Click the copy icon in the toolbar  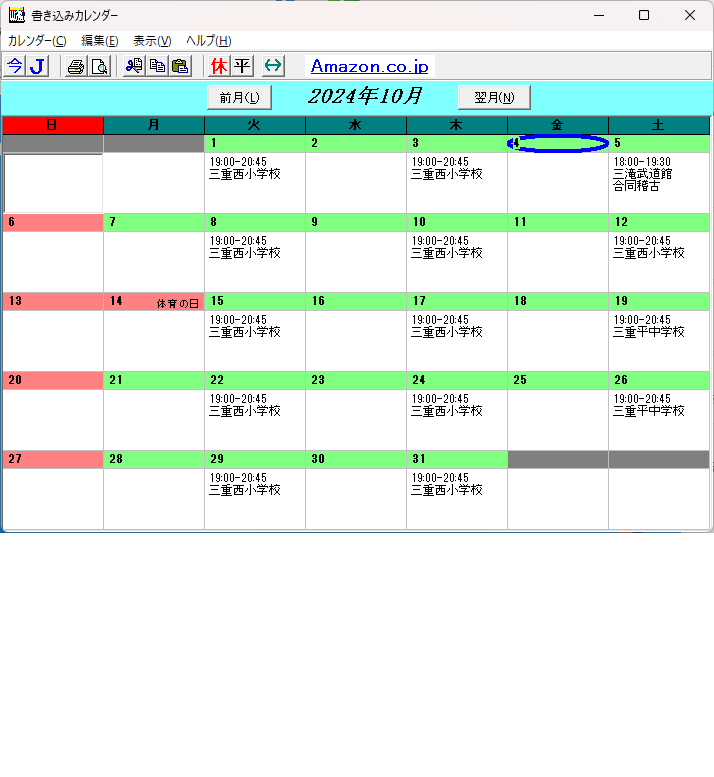[157, 66]
